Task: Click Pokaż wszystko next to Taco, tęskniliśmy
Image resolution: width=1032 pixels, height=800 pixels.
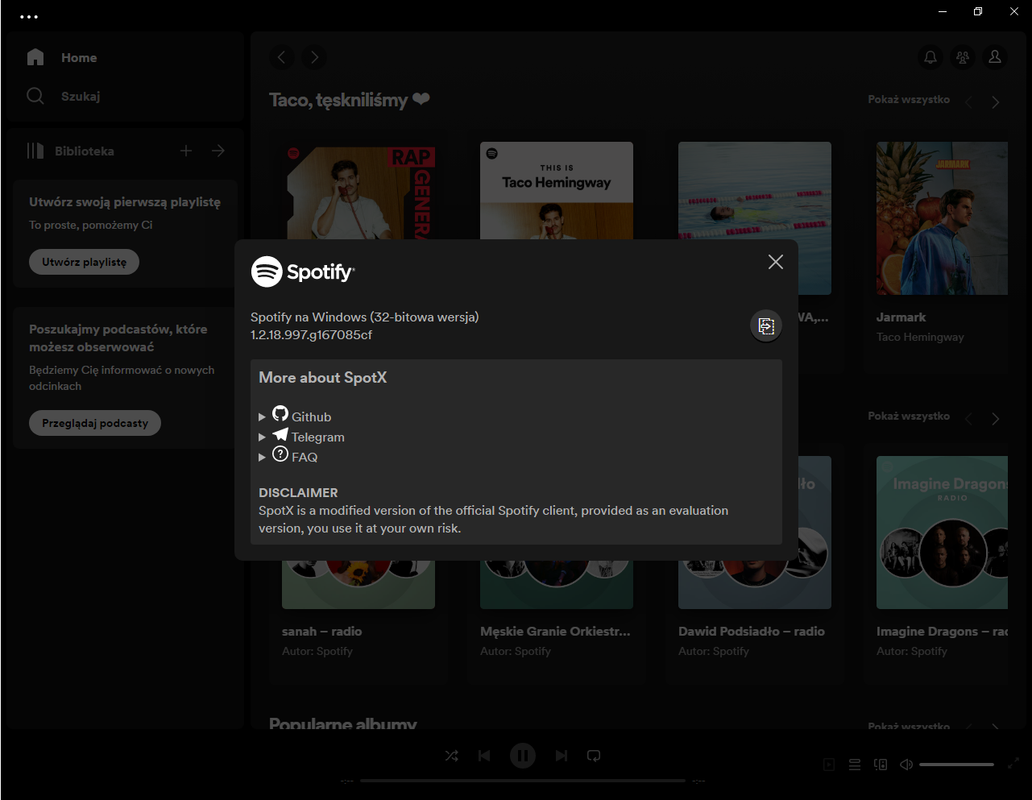Action: click(x=908, y=99)
